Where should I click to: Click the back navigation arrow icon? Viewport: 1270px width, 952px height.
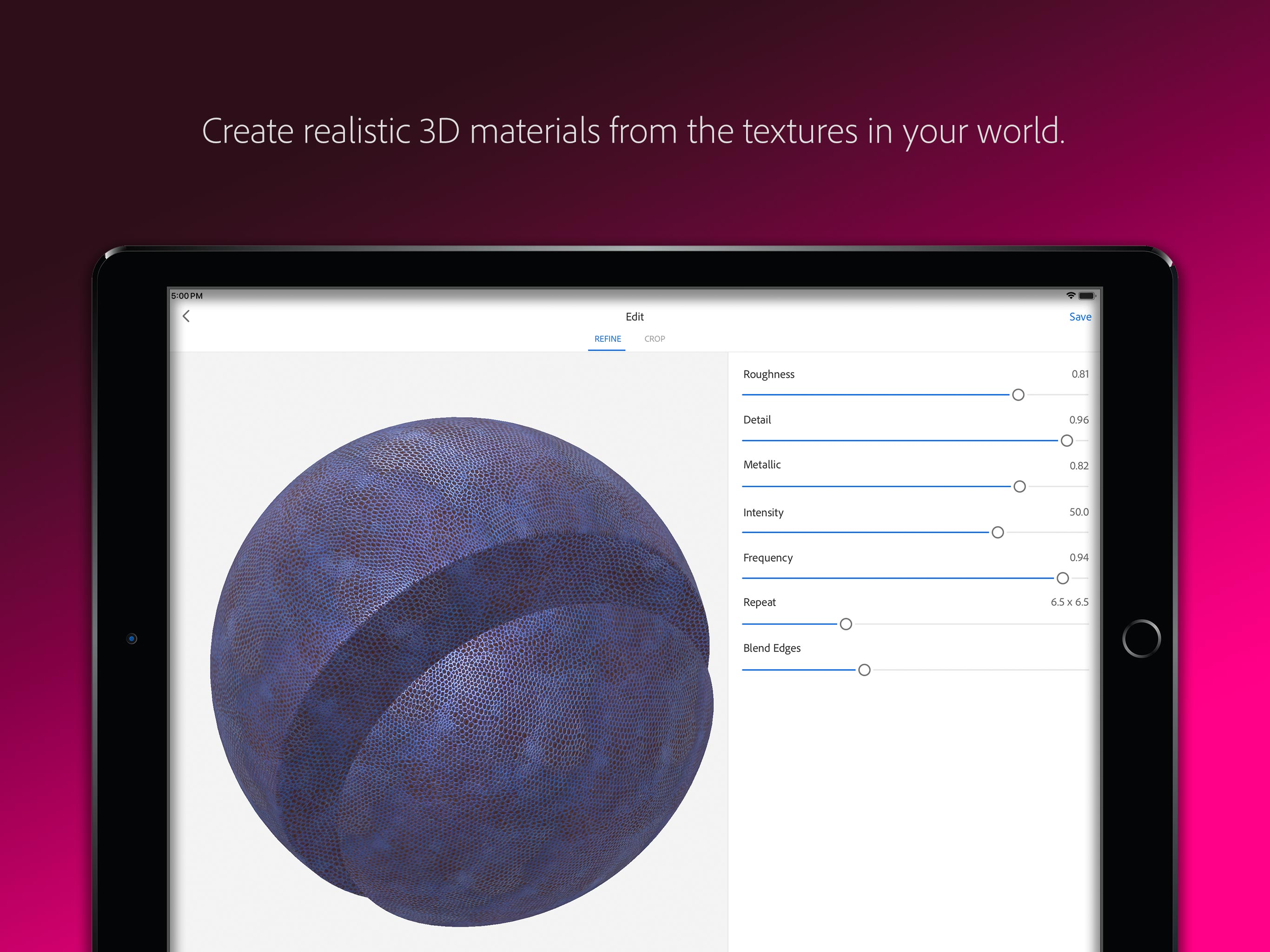[x=187, y=316]
